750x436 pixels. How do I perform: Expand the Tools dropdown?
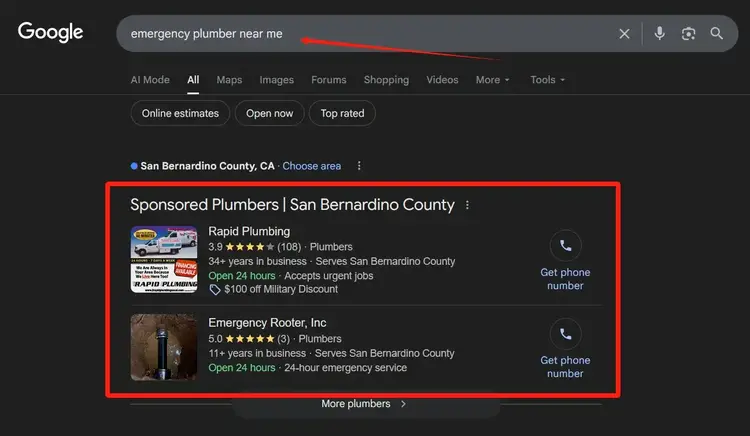point(548,80)
